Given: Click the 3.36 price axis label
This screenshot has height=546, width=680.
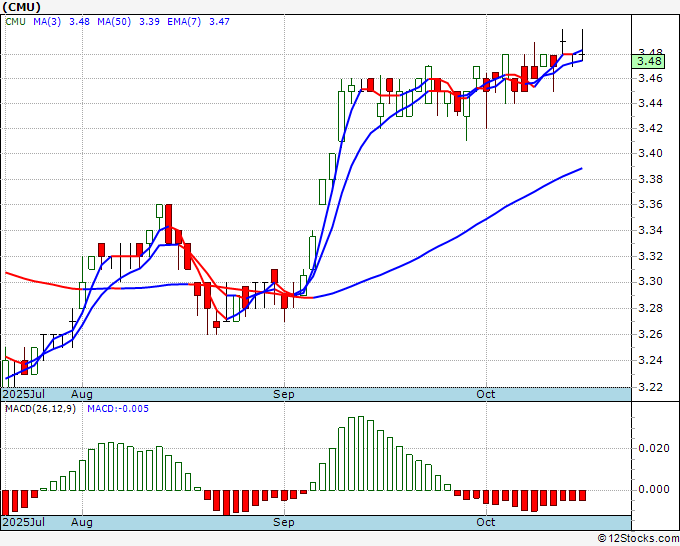Looking at the screenshot, I should tap(650, 204).
